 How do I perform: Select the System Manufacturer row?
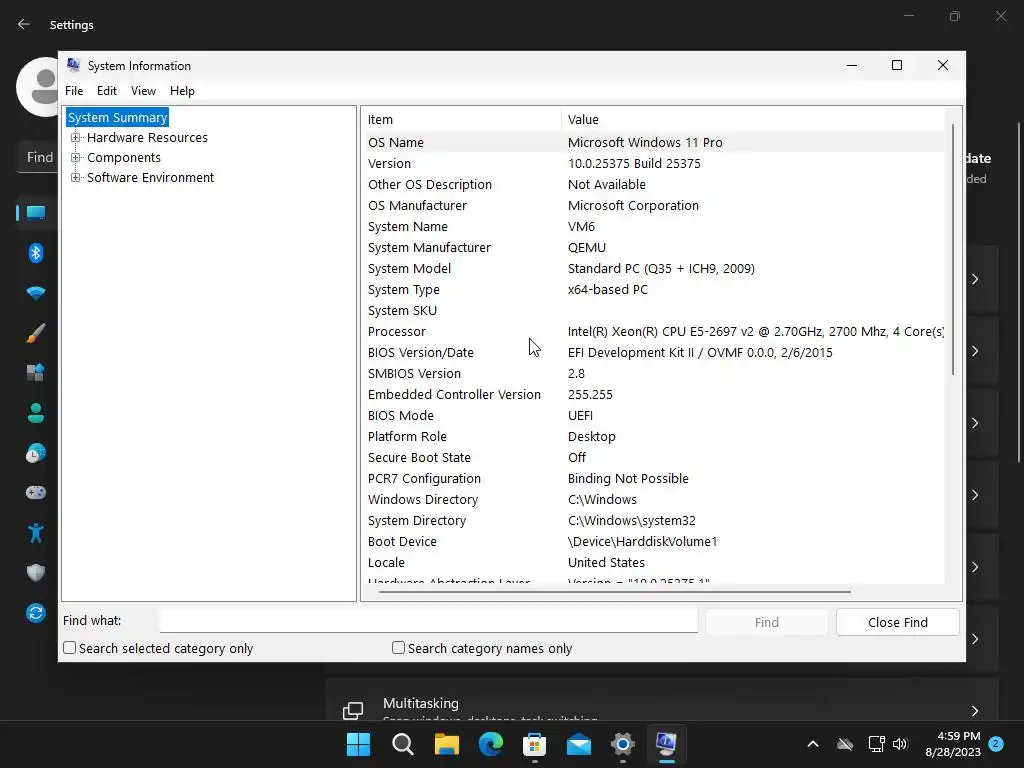654,248
